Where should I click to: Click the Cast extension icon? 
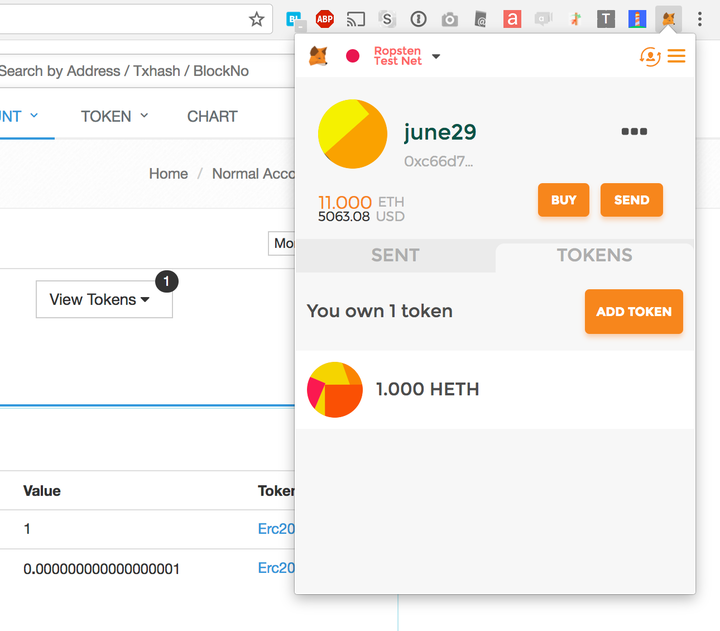(x=356, y=19)
